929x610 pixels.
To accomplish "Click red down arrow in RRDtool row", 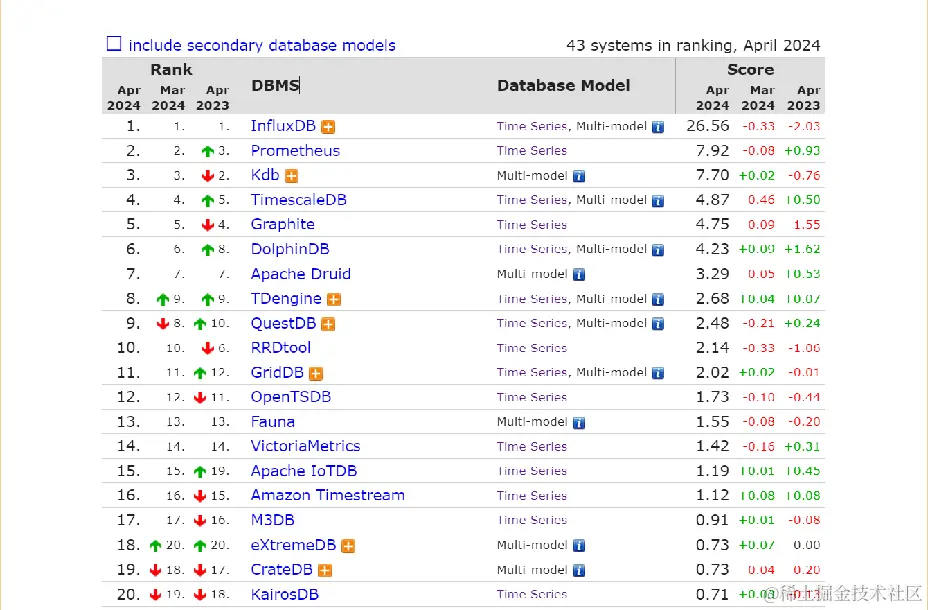I will coord(207,348).
